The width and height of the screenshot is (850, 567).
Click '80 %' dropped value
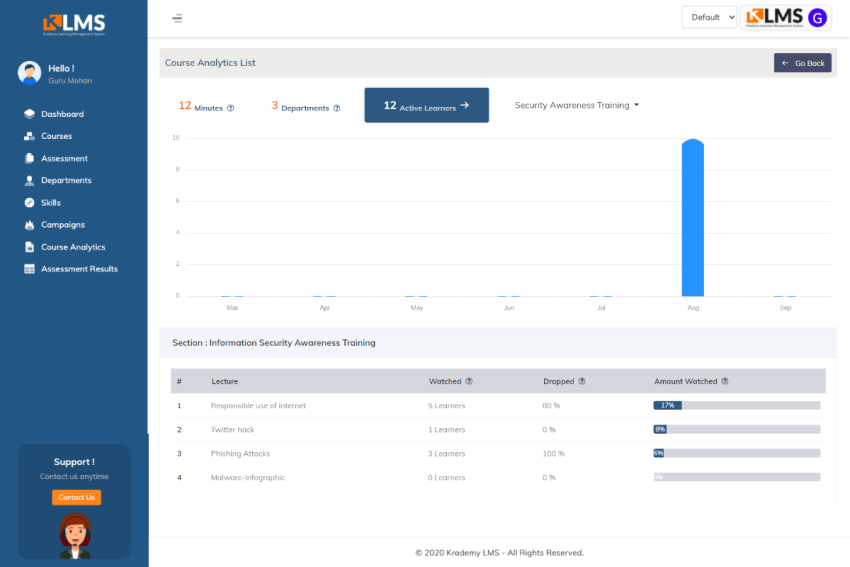click(x=551, y=405)
